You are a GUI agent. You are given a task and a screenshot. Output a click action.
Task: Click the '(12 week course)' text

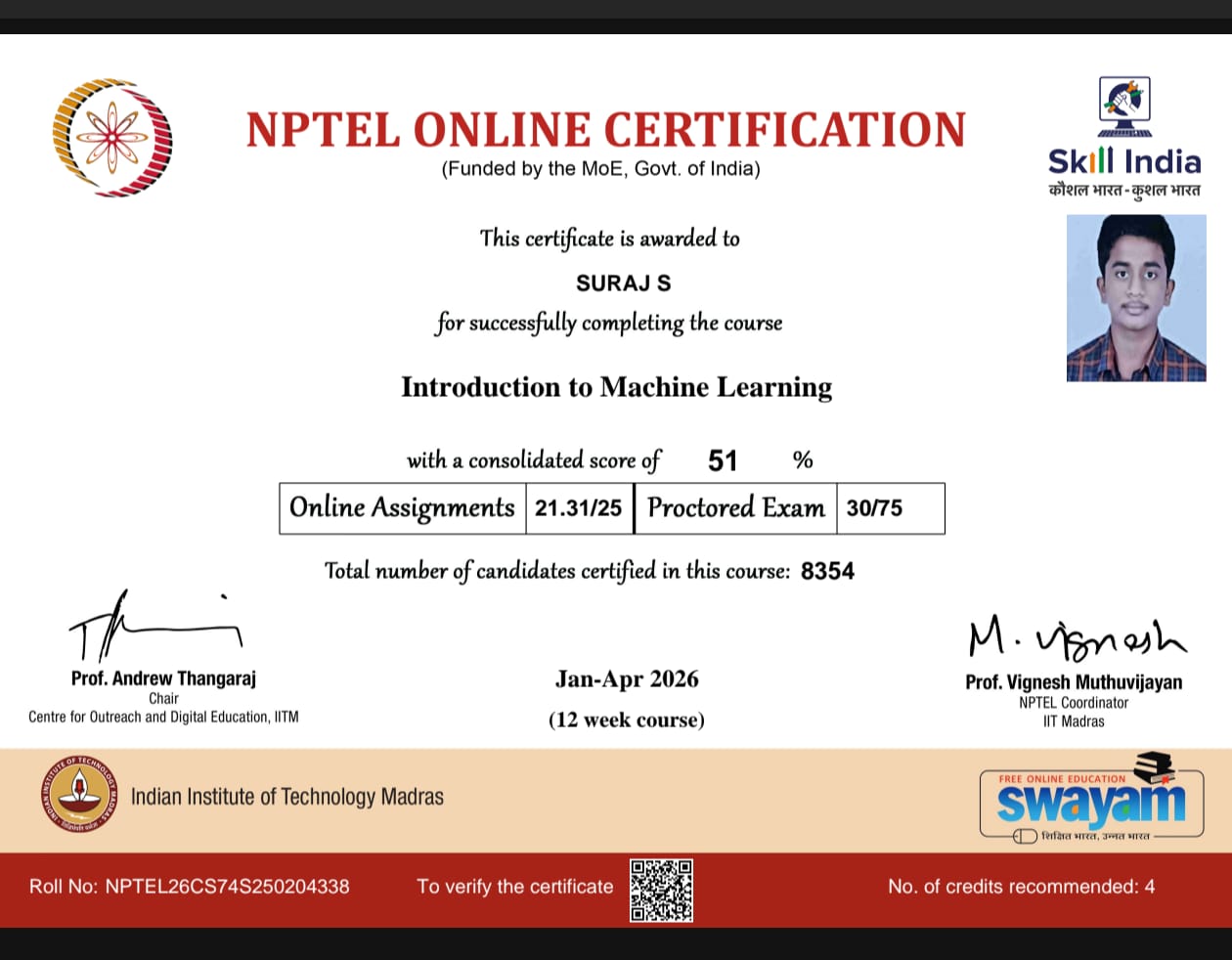click(627, 720)
